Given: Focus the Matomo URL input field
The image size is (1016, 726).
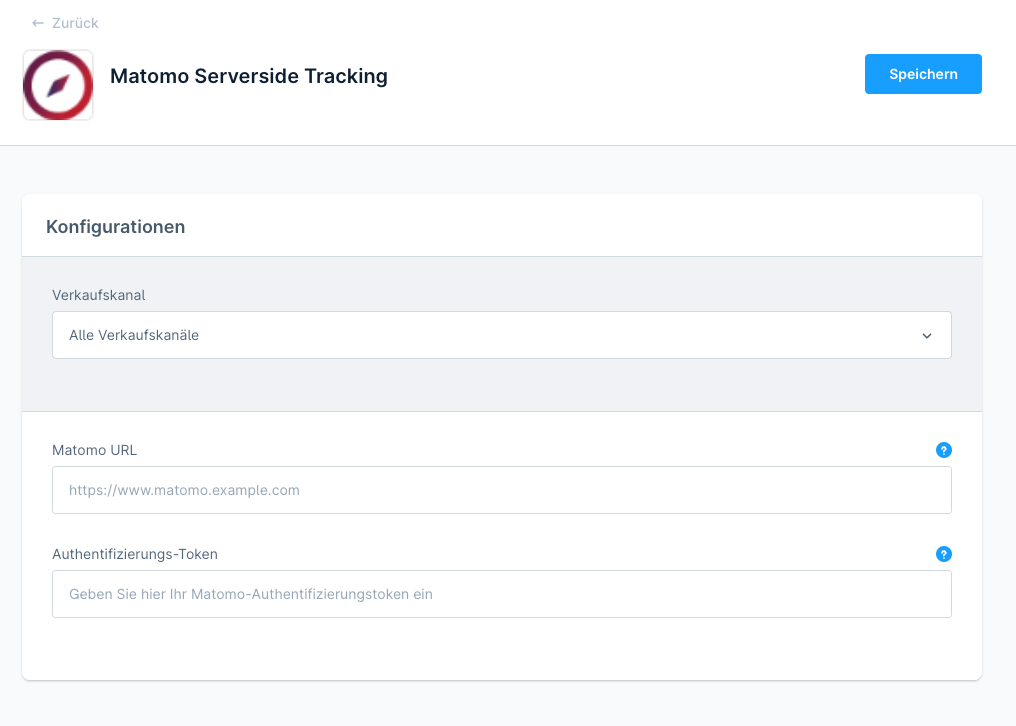Looking at the screenshot, I should [502, 490].
